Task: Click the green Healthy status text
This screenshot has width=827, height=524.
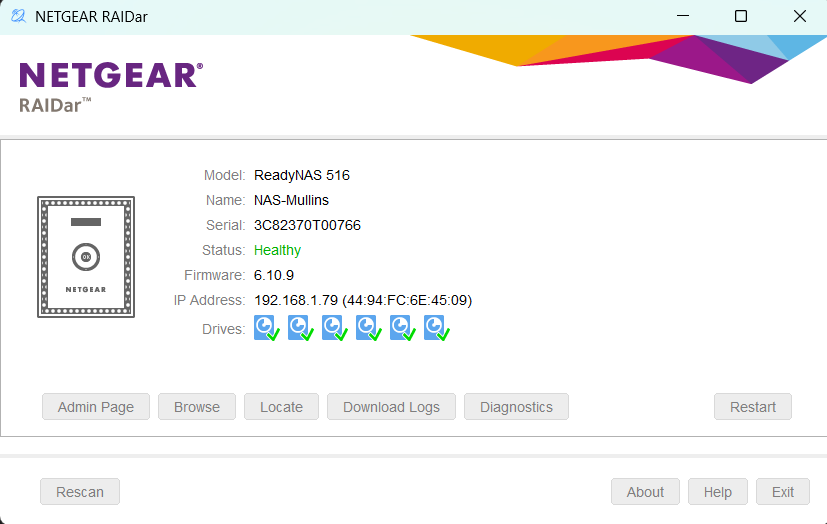Action: 277,250
